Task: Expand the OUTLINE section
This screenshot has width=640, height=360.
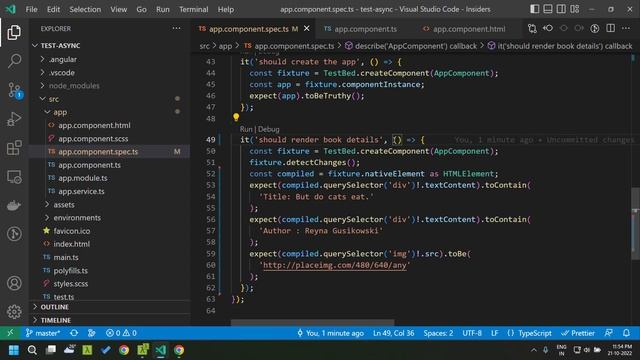Action: click(109, 307)
